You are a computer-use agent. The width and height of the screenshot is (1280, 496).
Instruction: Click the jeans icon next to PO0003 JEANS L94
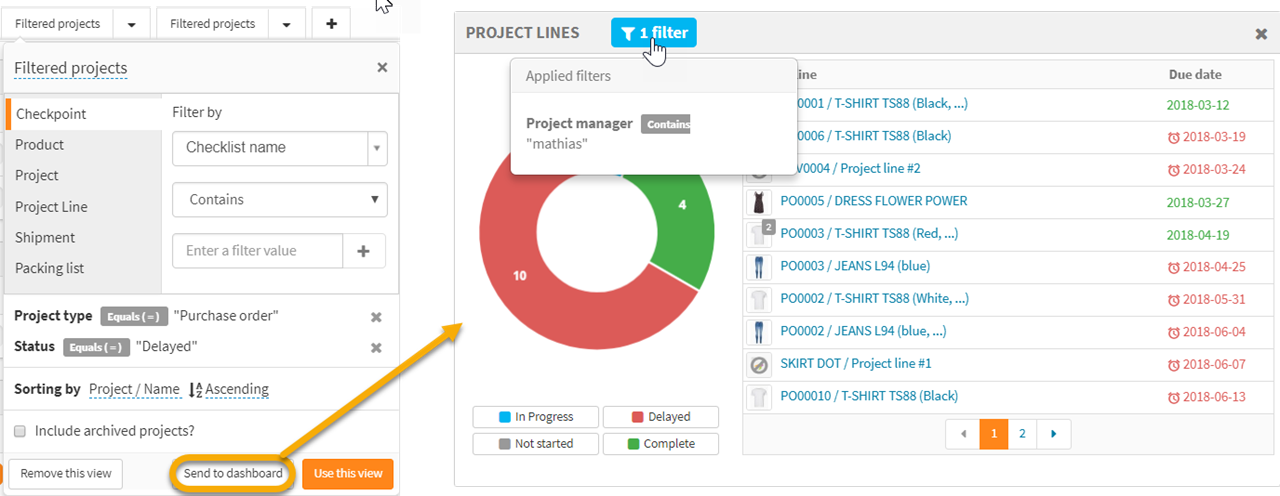click(760, 267)
